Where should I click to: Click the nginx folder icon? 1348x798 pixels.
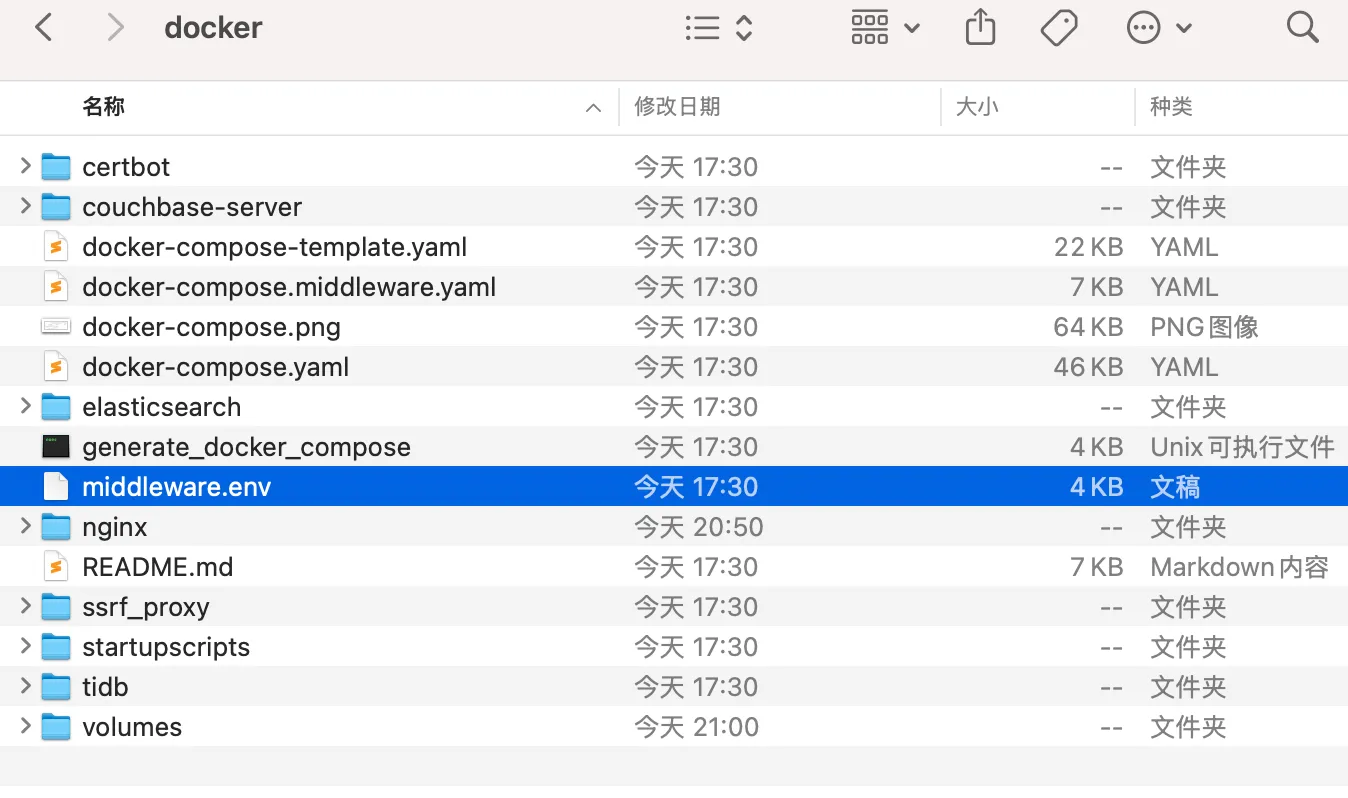(56, 527)
